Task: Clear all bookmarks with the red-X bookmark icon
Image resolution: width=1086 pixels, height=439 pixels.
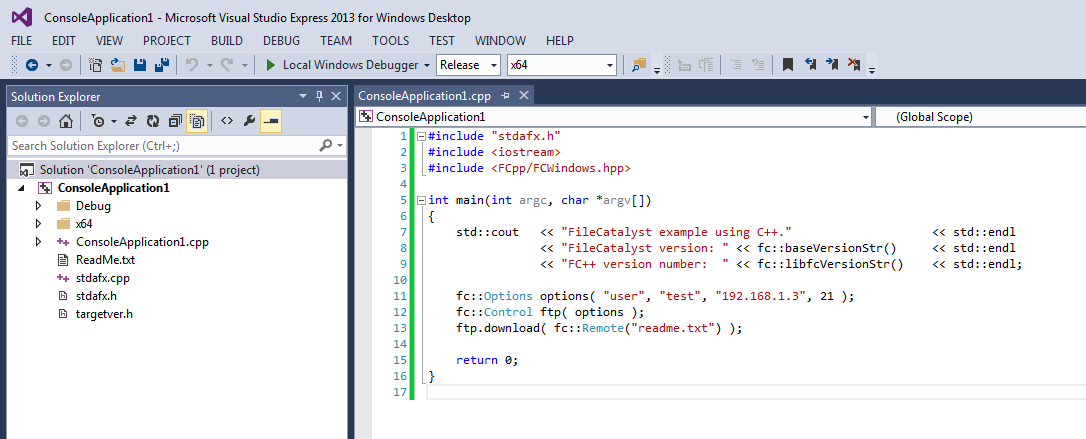Action: [854, 65]
